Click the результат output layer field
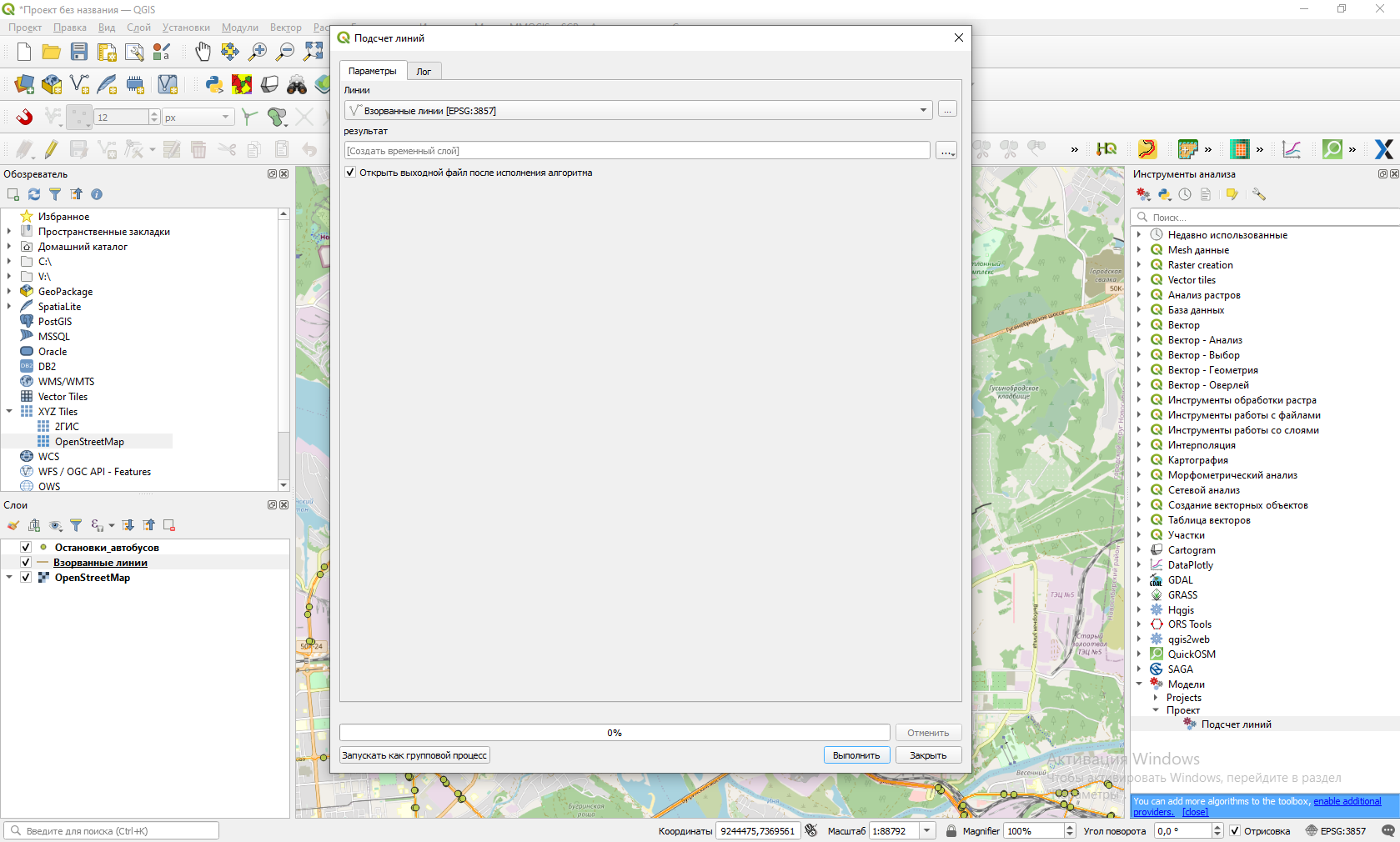 tap(637, 151)
